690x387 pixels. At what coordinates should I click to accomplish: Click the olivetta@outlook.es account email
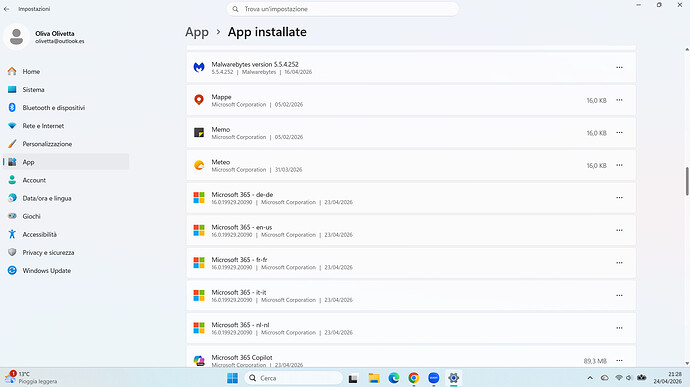click(60, 41)
